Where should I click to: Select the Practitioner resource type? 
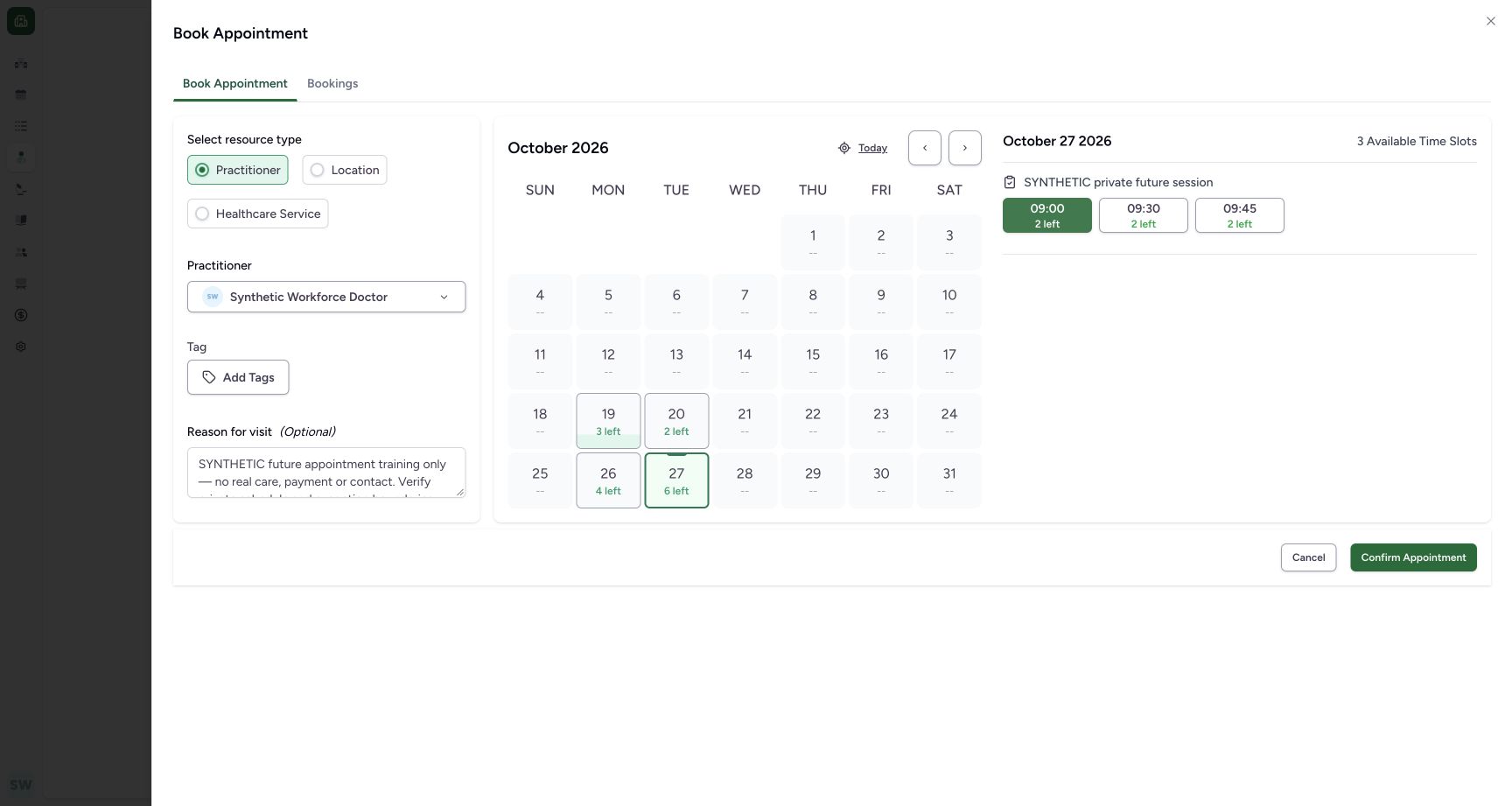[x=238, y=170]
